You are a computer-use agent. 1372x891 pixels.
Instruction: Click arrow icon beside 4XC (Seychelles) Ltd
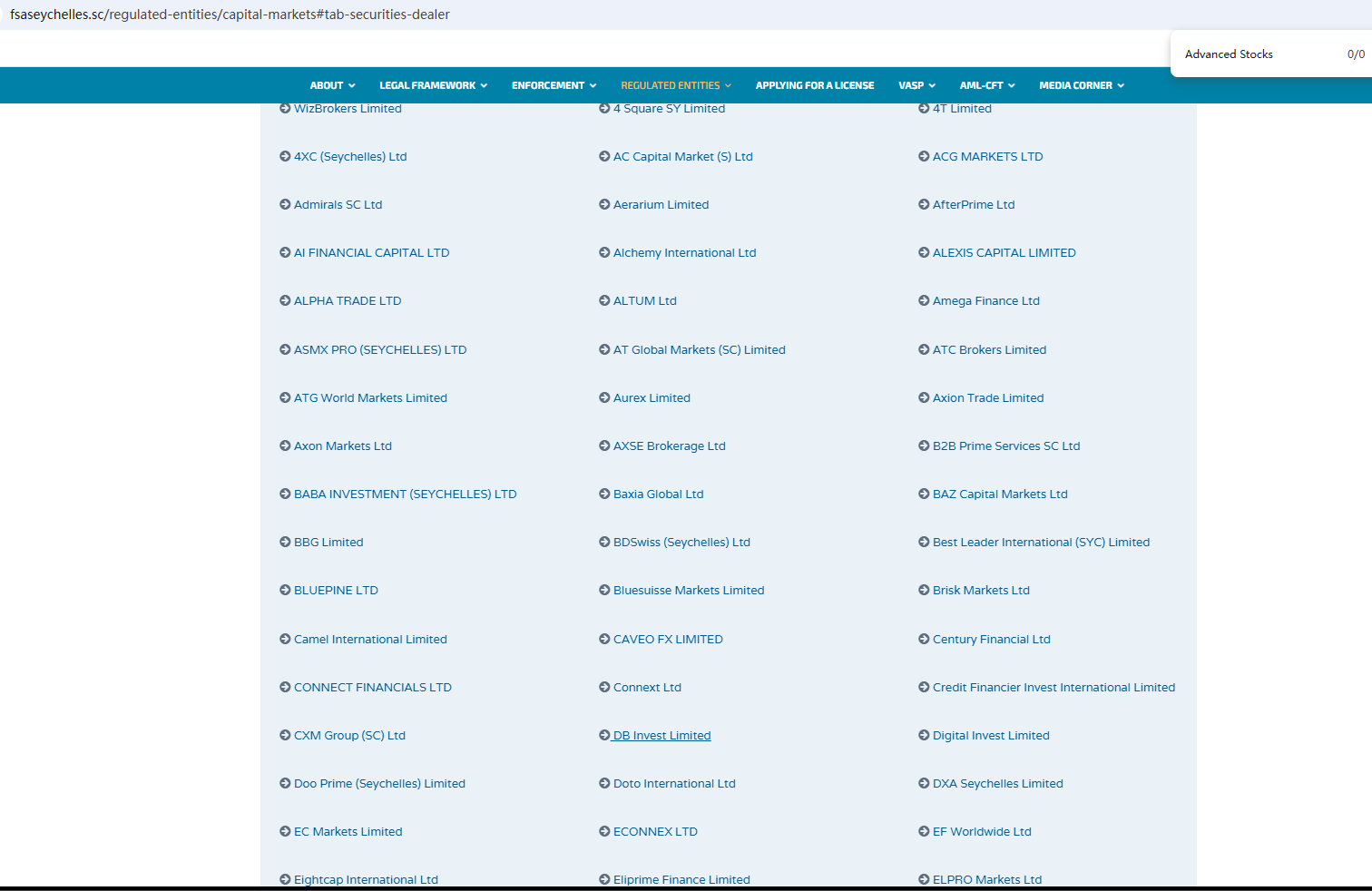click(x=285, y=157)
